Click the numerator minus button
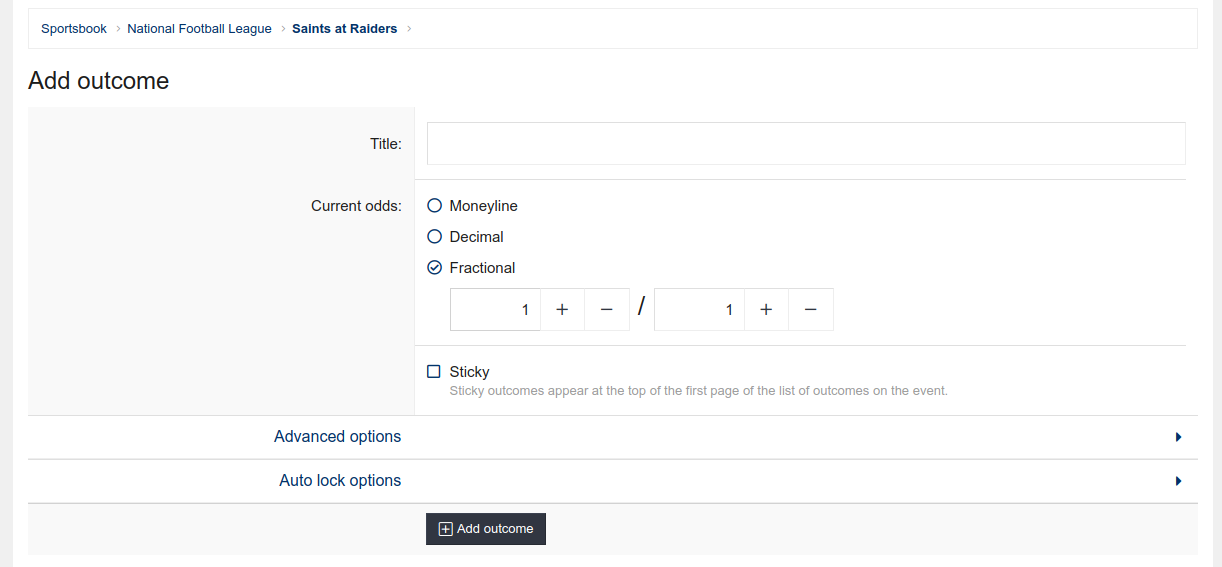1222x567 pixels. (607, 310)
